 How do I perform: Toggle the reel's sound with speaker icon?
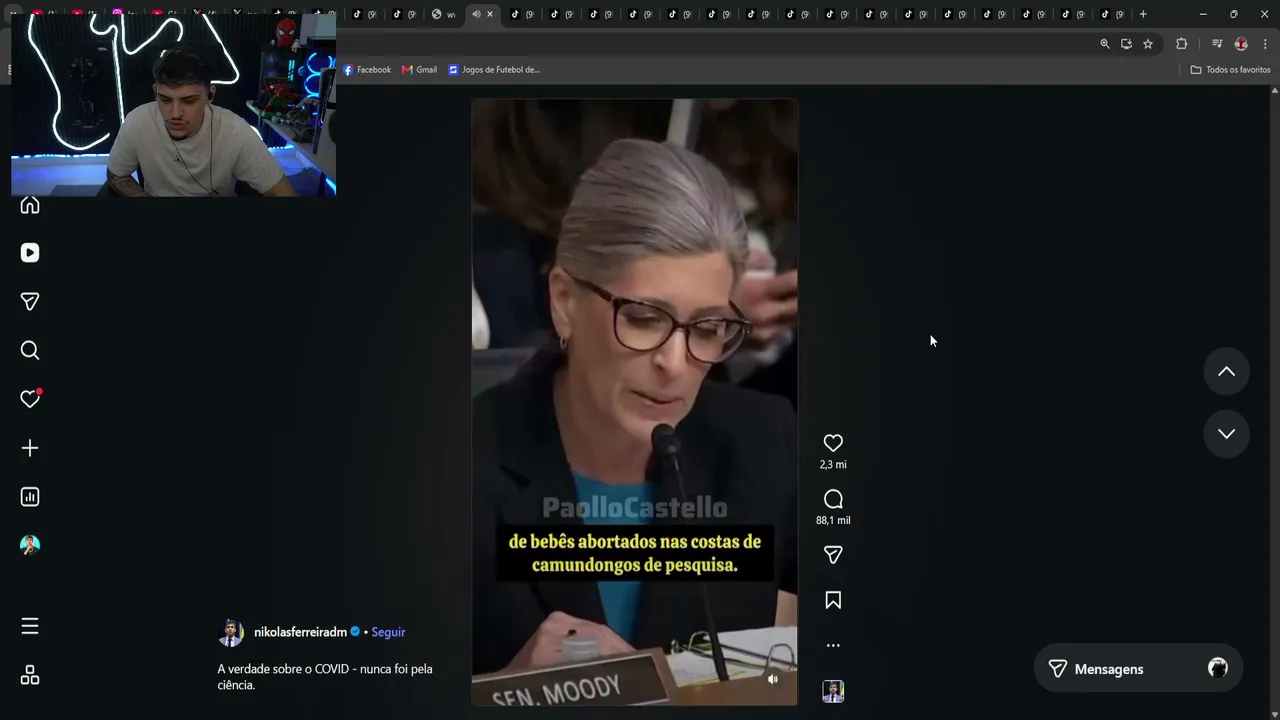point(772,679)
